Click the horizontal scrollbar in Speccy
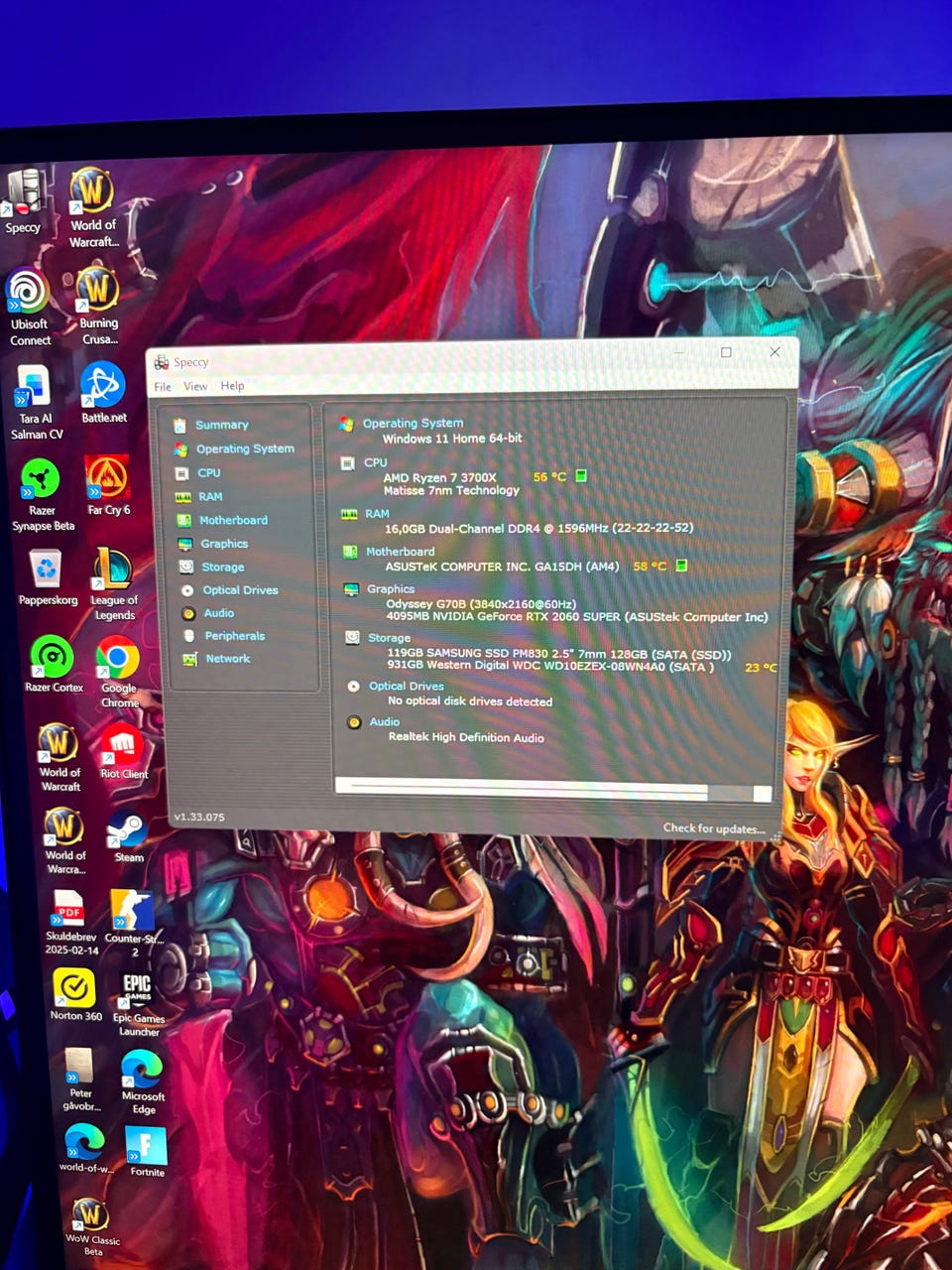The image size is (952, 1270). click(553, 791)
